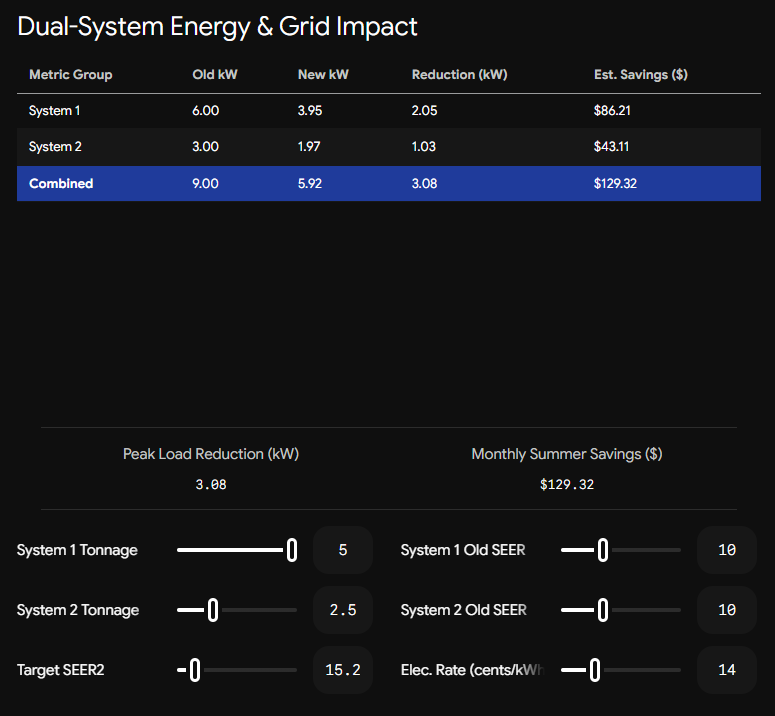Click the Dual-System Energy & Grid Impact title
The image size is (775, 716).
(217, 27)
